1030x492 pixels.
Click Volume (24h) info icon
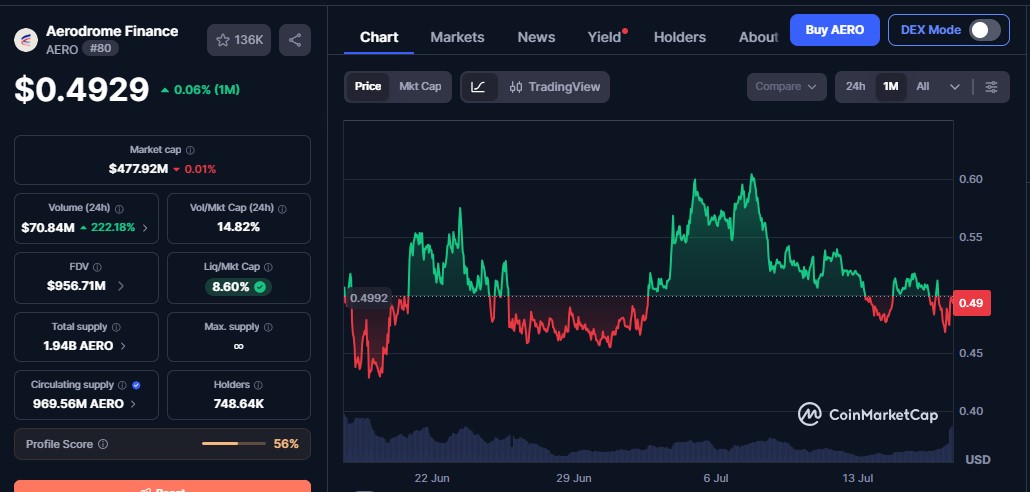pyautogui.click(x=119, y=209)
